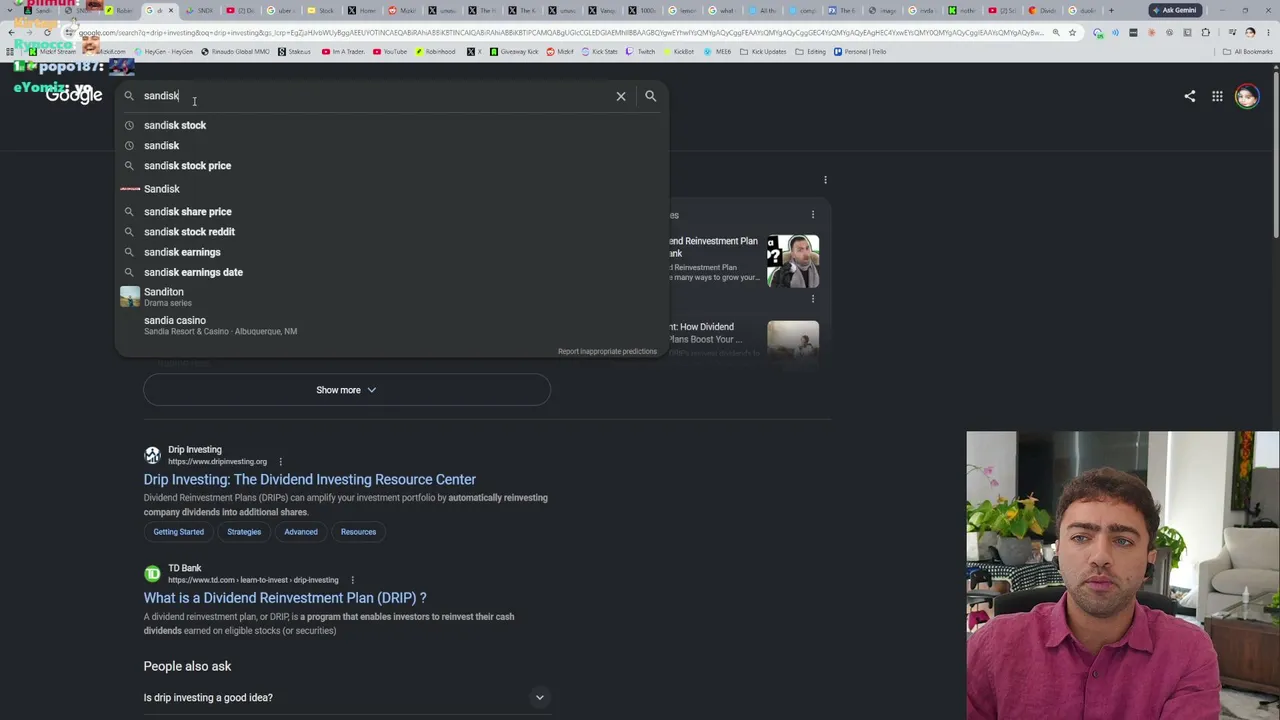Open the Personal Trello bookmark

click(861, 52)
